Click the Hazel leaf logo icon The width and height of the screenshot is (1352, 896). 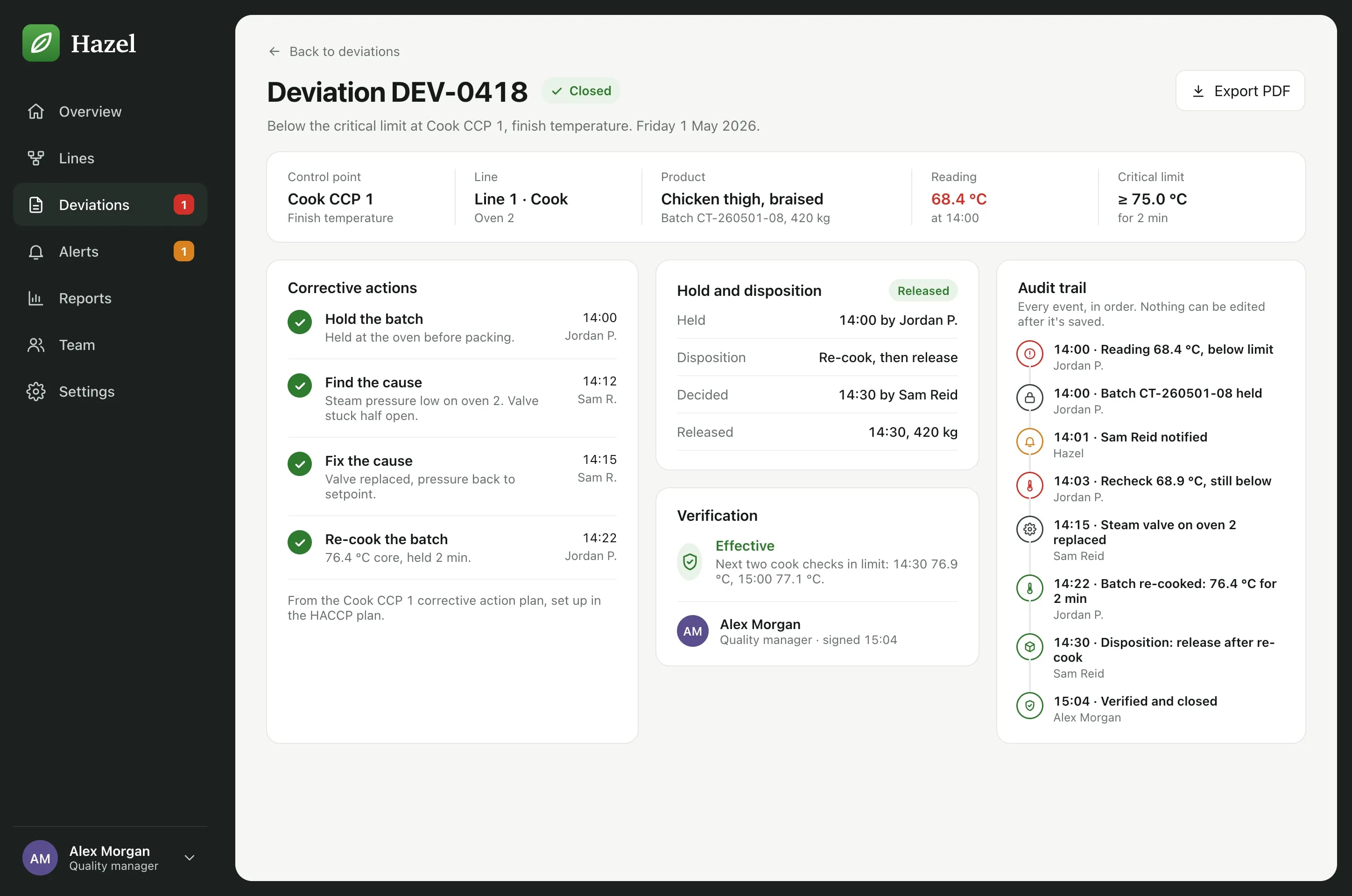[x=41, y=43]
